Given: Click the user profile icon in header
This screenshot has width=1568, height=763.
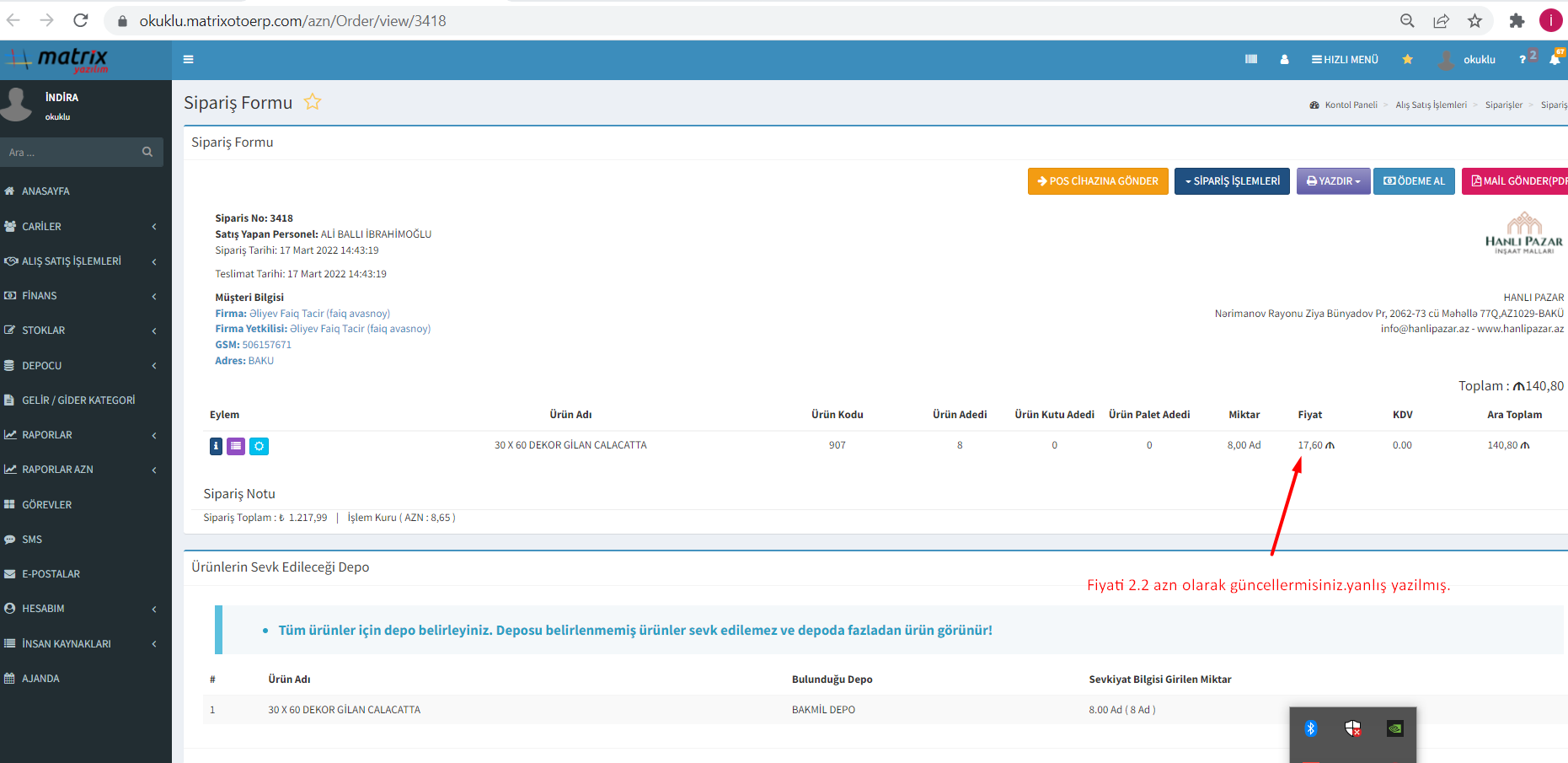Looking at the screenshot, I should [1284, 60].
